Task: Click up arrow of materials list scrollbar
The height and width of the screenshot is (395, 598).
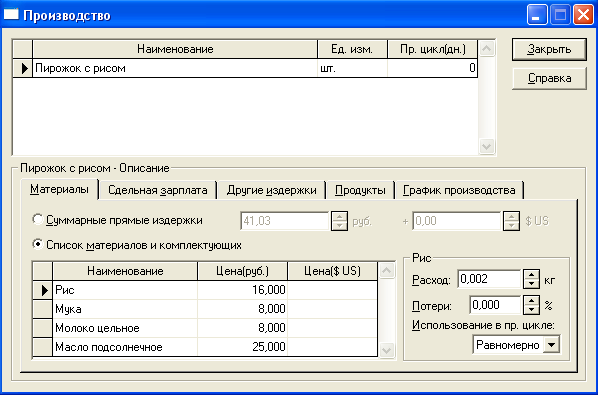Action: click(x=386, y=270)
